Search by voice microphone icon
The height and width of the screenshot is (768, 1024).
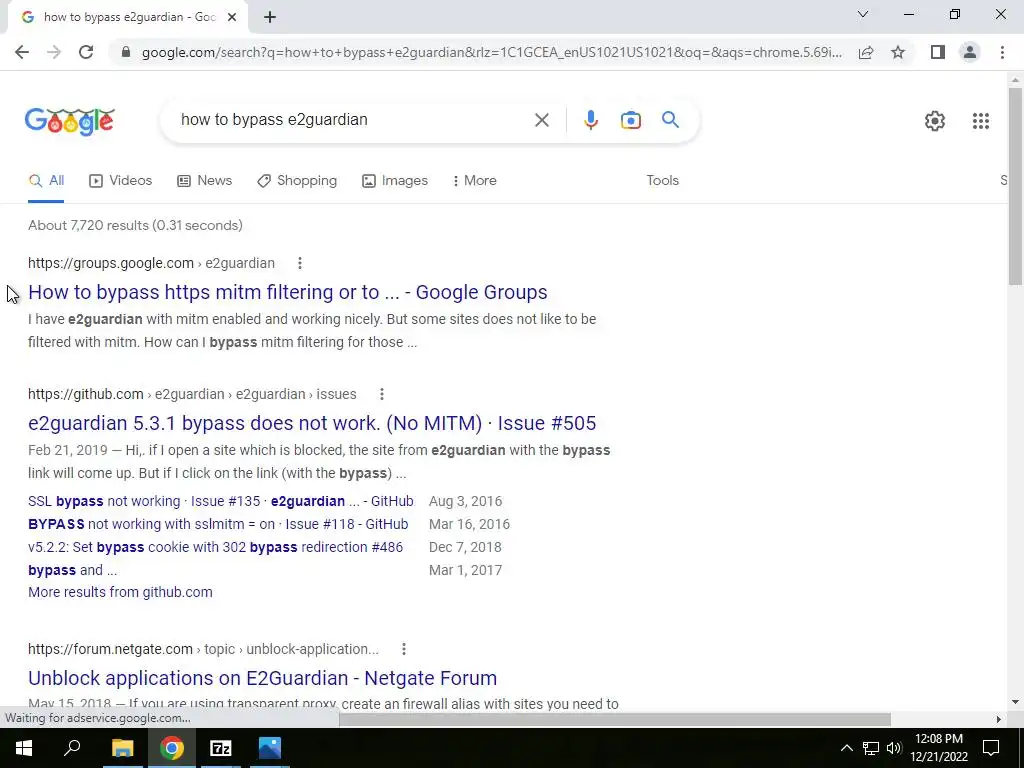590,120
